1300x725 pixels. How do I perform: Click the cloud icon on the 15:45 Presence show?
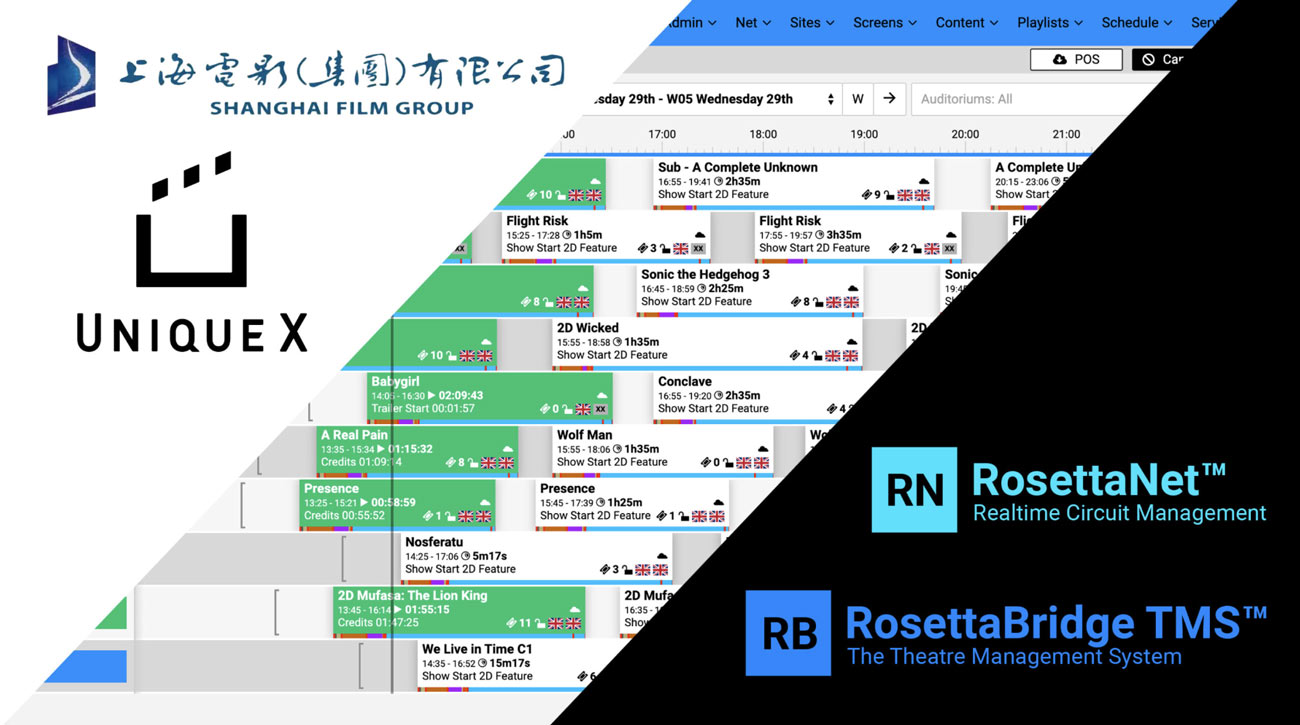click(x=718, y=504)
